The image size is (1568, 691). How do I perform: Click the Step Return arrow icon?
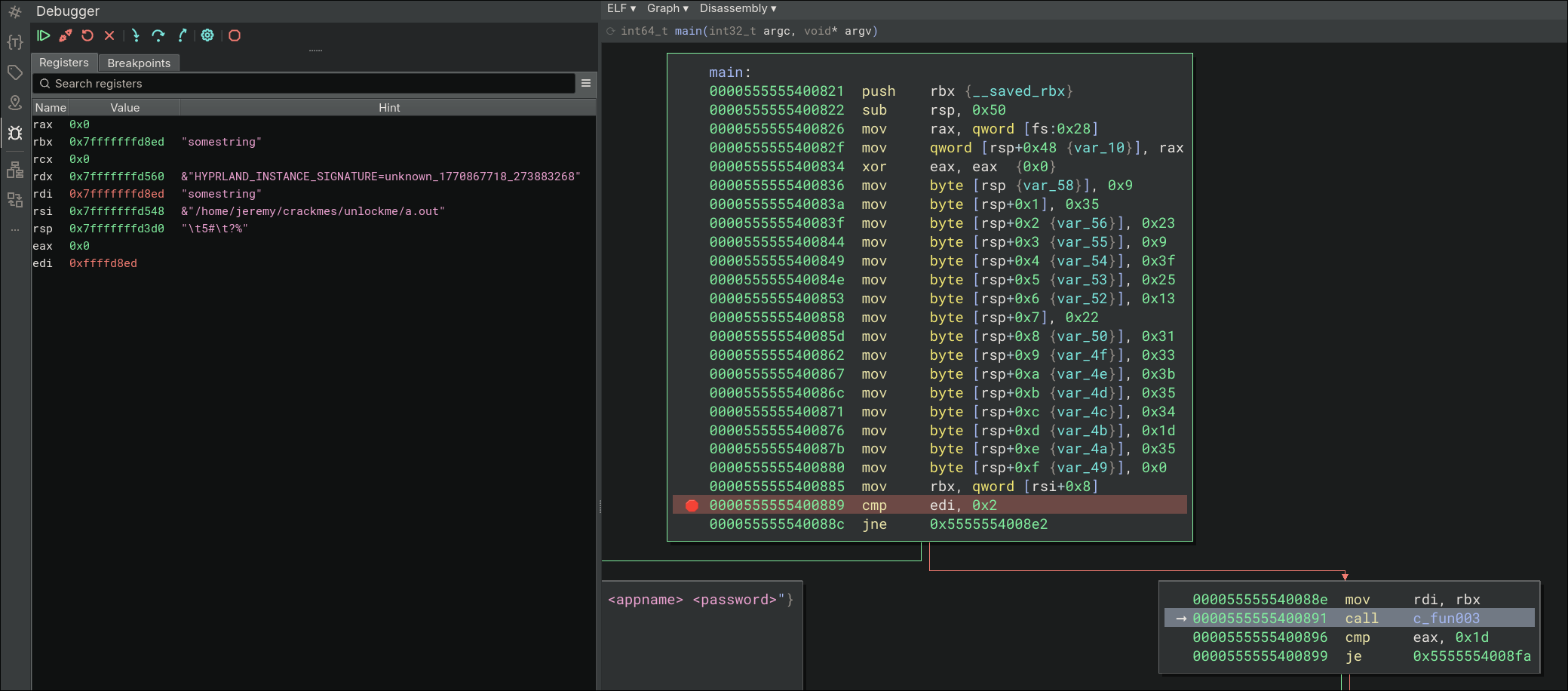pos(182,35)
